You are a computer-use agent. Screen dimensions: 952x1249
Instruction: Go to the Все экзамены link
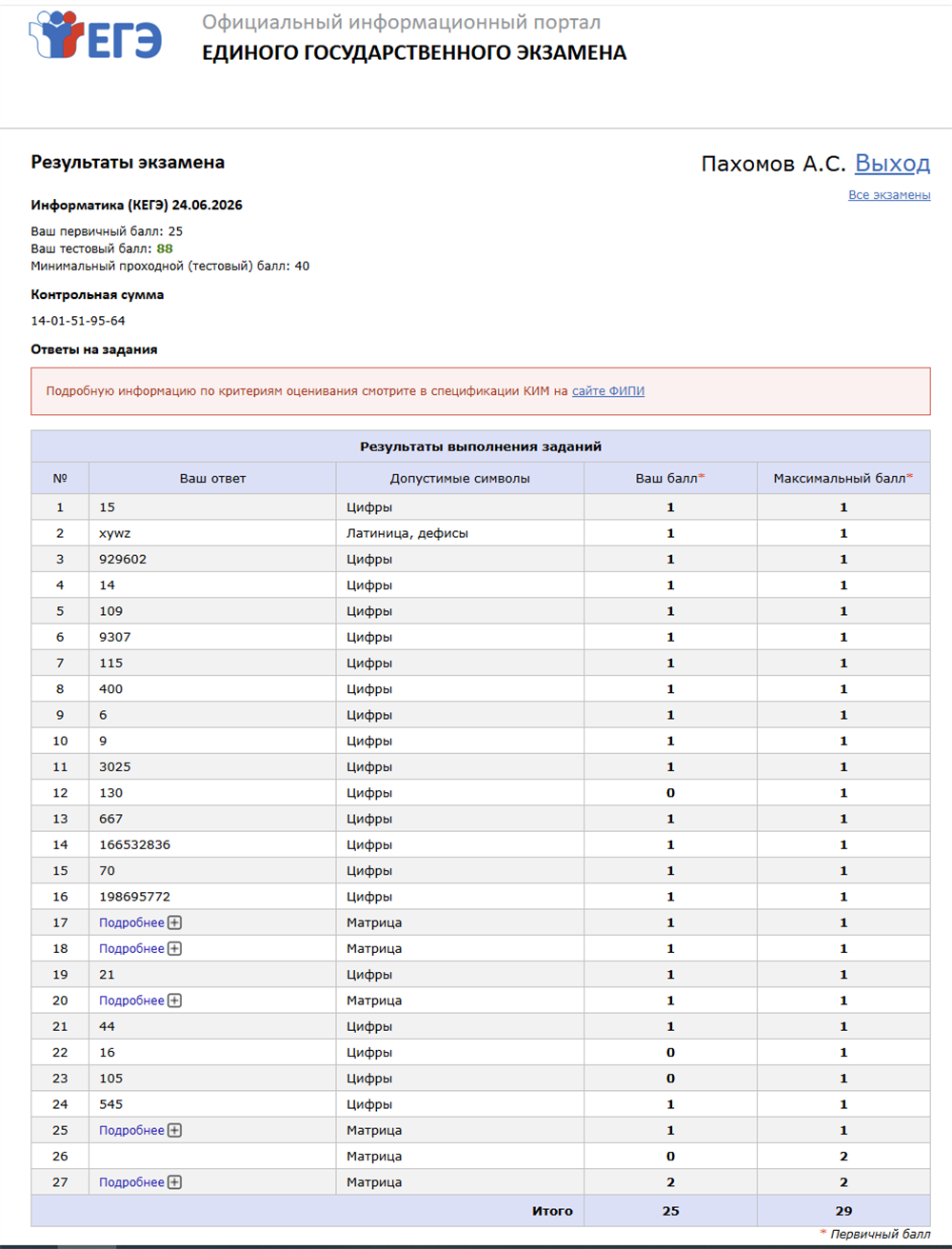point(889,195)
